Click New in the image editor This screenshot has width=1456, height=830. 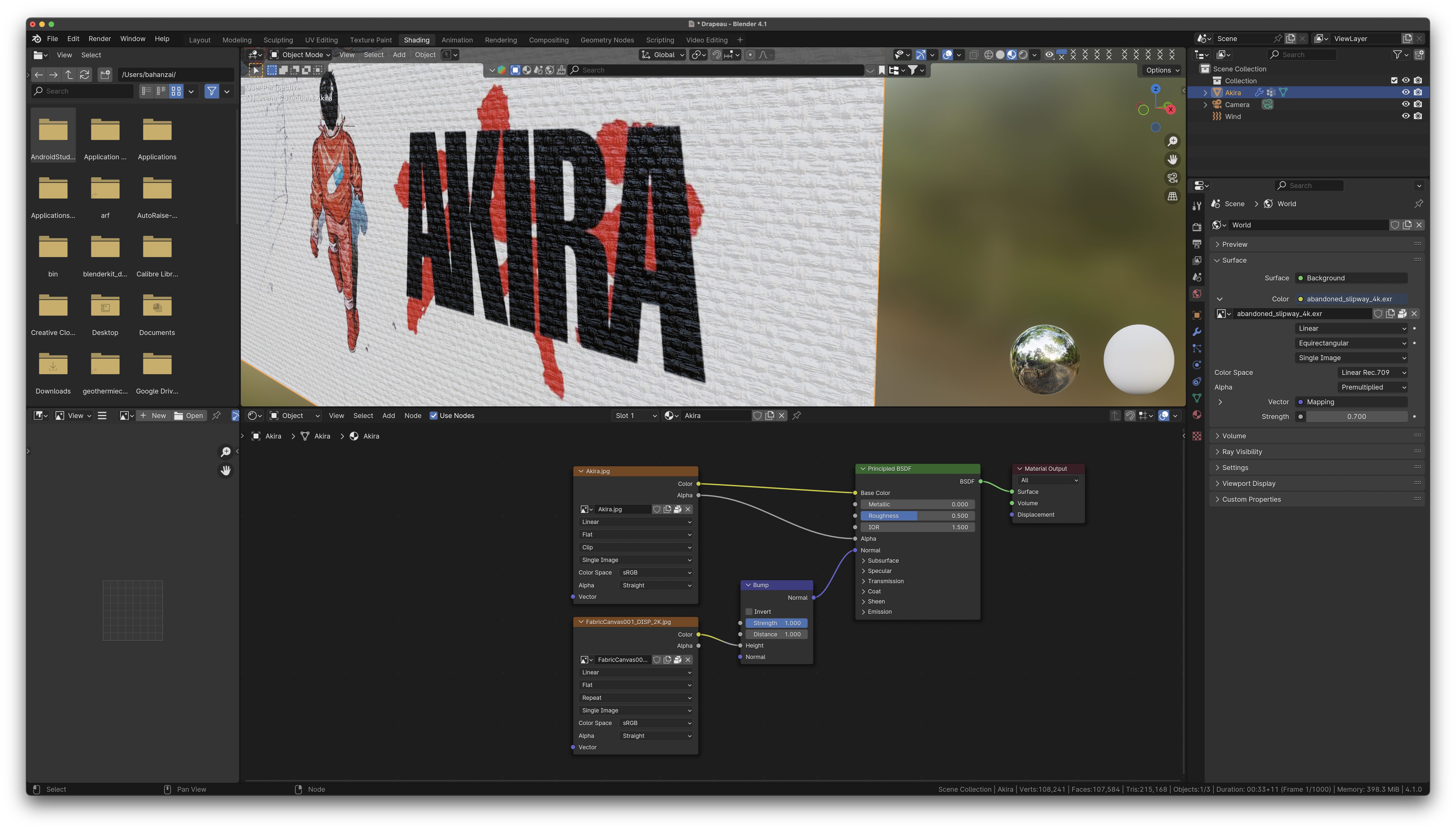pos(153,415)
